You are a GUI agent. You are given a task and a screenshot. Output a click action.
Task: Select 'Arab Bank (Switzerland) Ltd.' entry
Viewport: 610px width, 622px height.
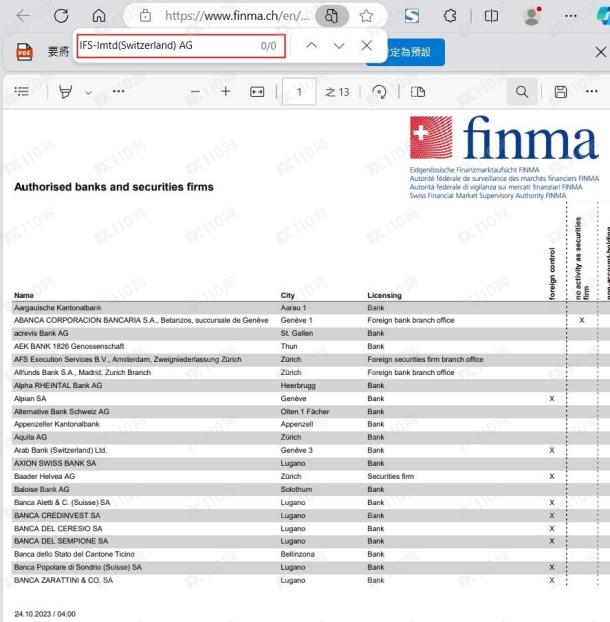pyautogui.click(x=61, y=450)
